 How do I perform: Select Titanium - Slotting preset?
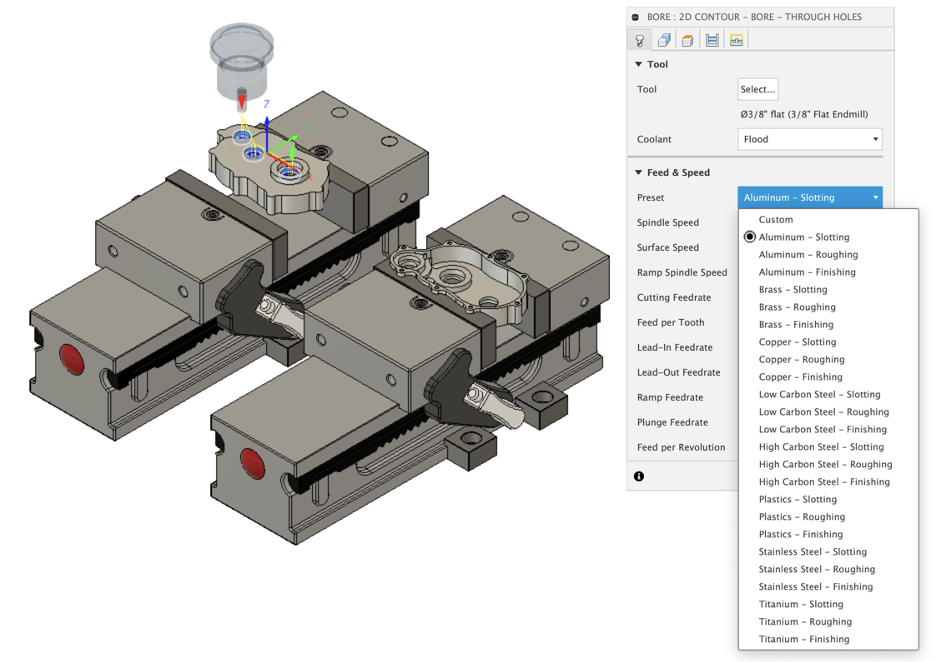point(800,604)
